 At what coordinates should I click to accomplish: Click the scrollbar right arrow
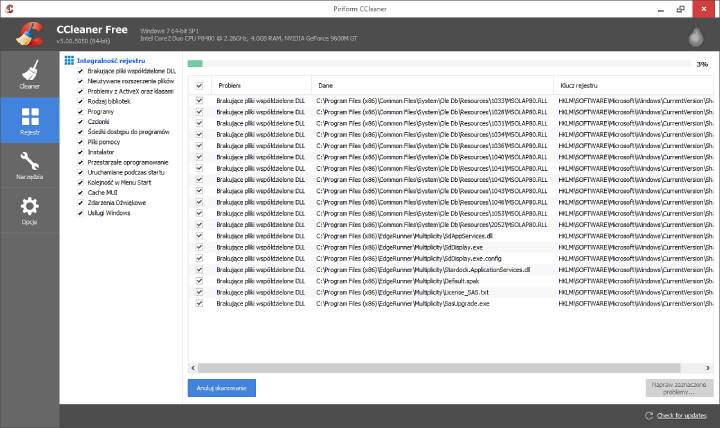[708, 368]
